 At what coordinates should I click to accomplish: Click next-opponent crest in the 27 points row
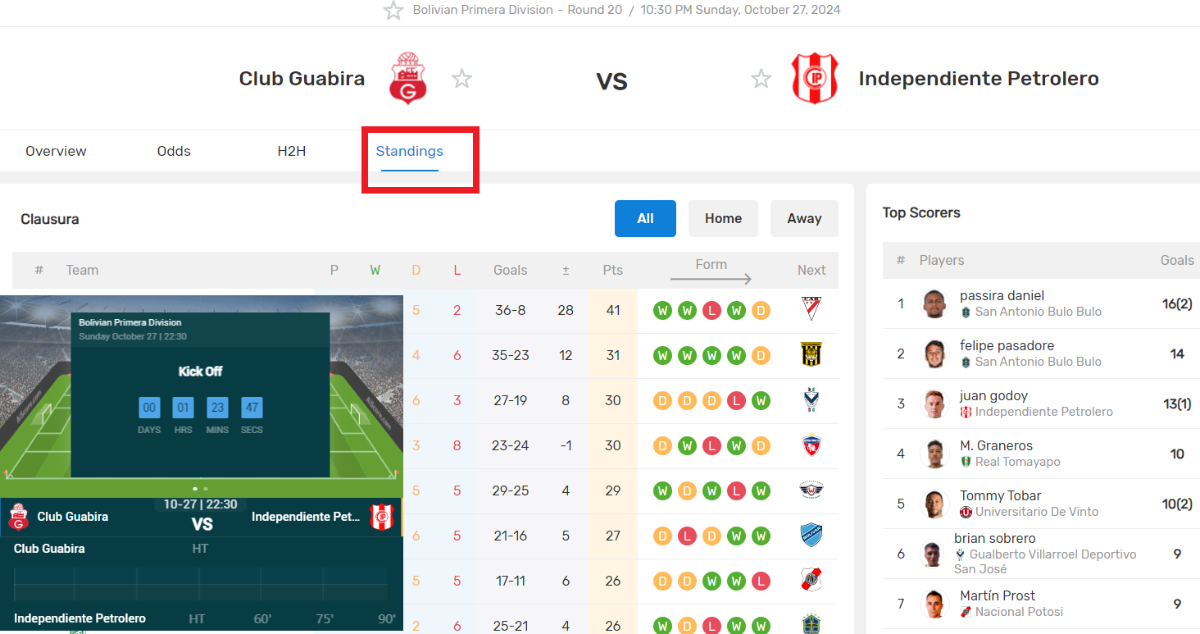pyautogui.click(x=812, y=535)
